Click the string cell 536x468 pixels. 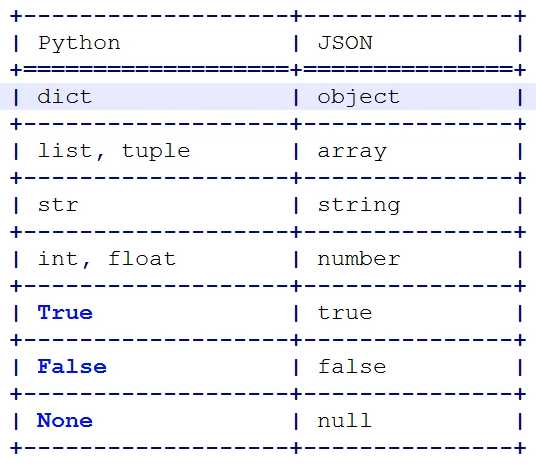point(359,206)
